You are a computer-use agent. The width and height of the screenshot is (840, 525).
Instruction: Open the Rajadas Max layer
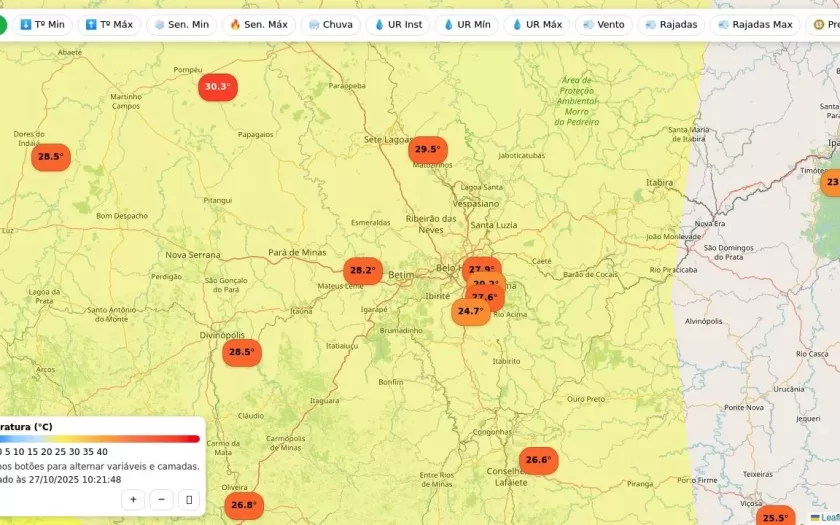coord(753,24)
